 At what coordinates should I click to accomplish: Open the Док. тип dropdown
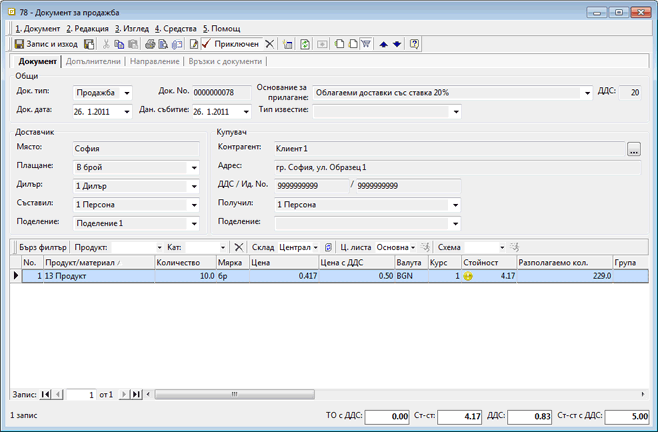pos(127,94)
